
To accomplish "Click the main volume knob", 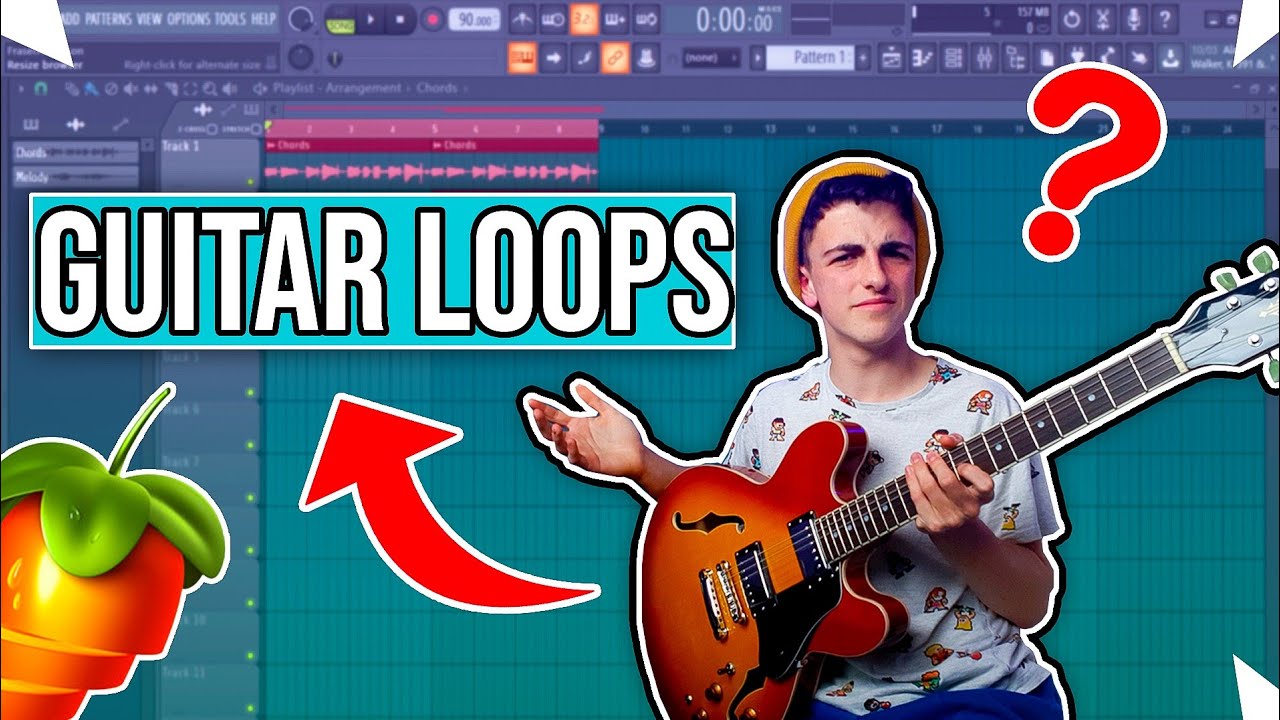I will click(300, 19).
